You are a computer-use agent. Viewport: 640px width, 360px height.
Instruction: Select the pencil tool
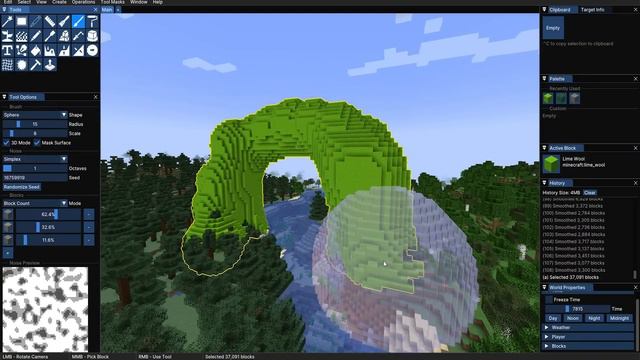point(36,36)
